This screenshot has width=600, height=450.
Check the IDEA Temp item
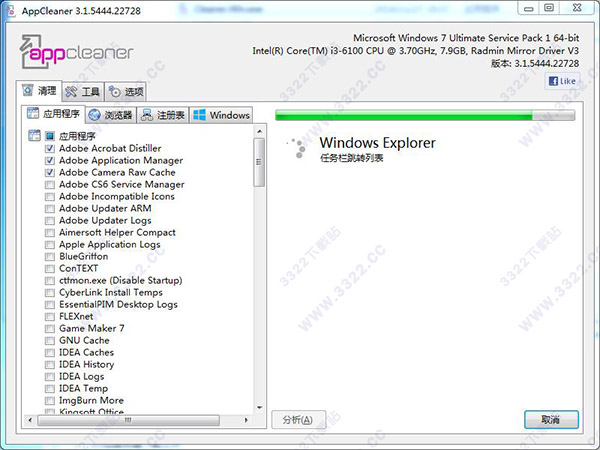tap(50, 388)
